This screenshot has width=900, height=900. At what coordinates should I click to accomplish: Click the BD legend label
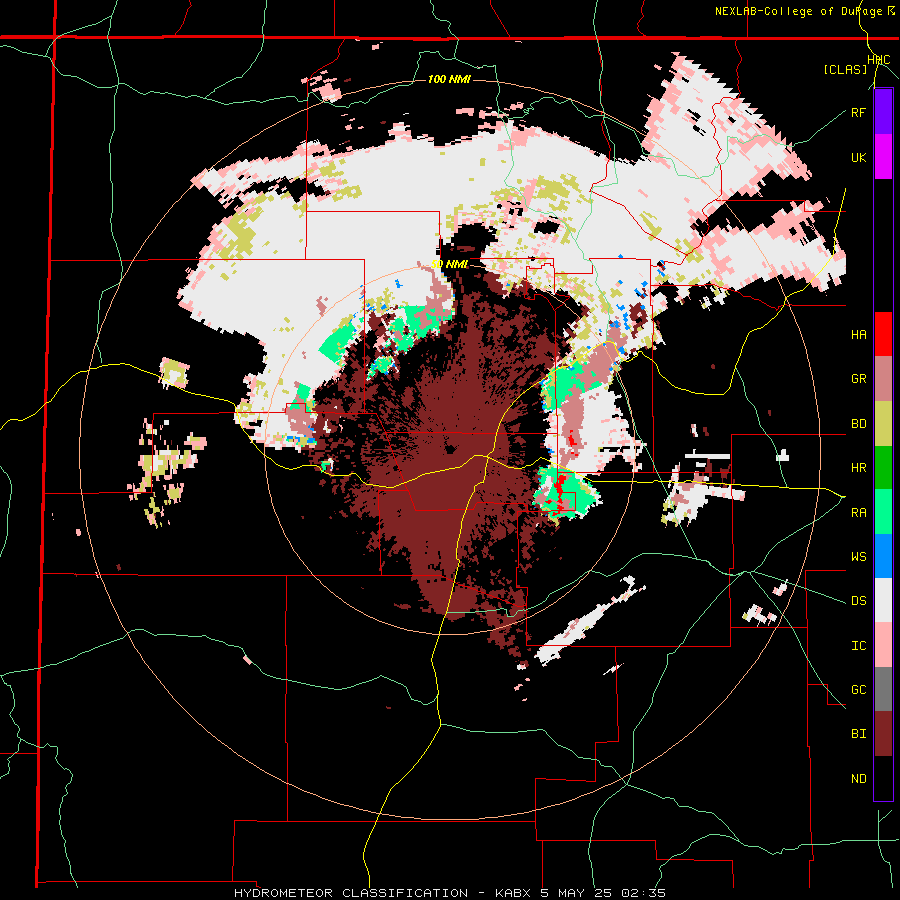point(858,424)
